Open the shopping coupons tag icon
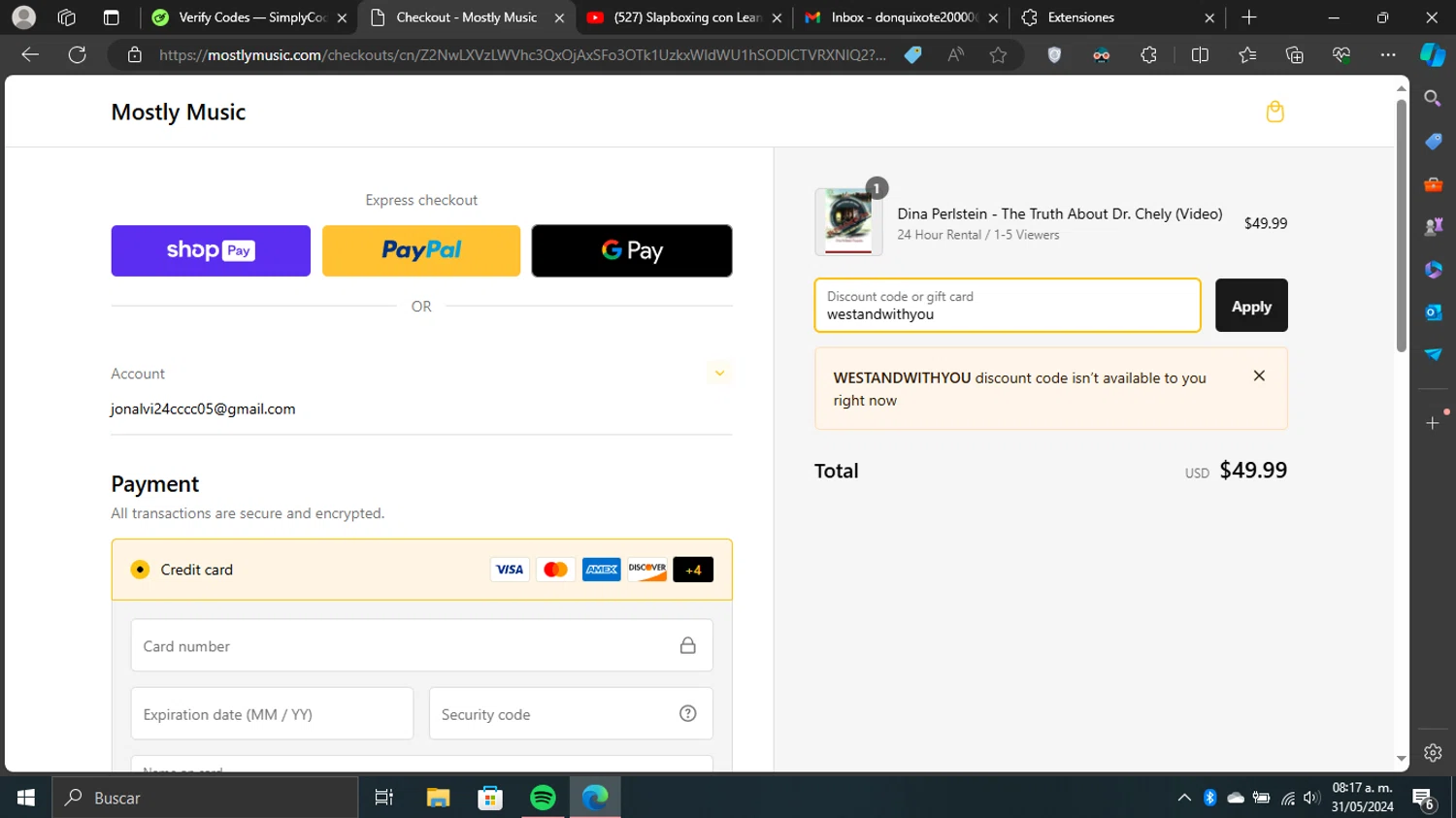 (912, 55)
